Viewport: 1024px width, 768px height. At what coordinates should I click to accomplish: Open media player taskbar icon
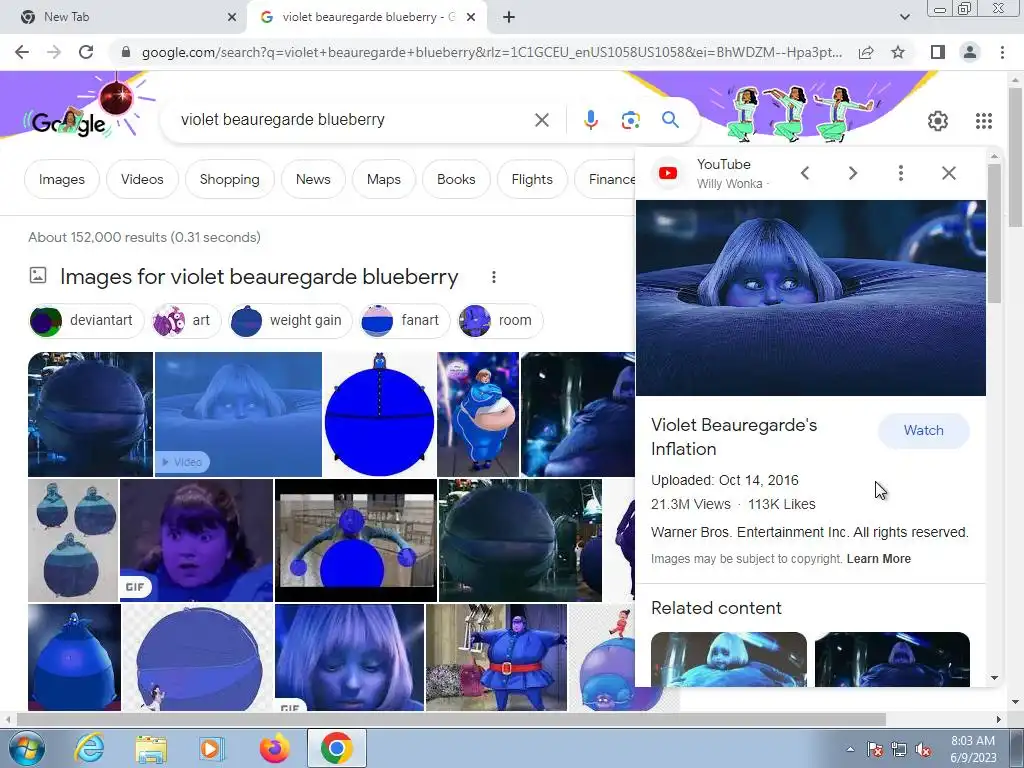click(212, 748)
